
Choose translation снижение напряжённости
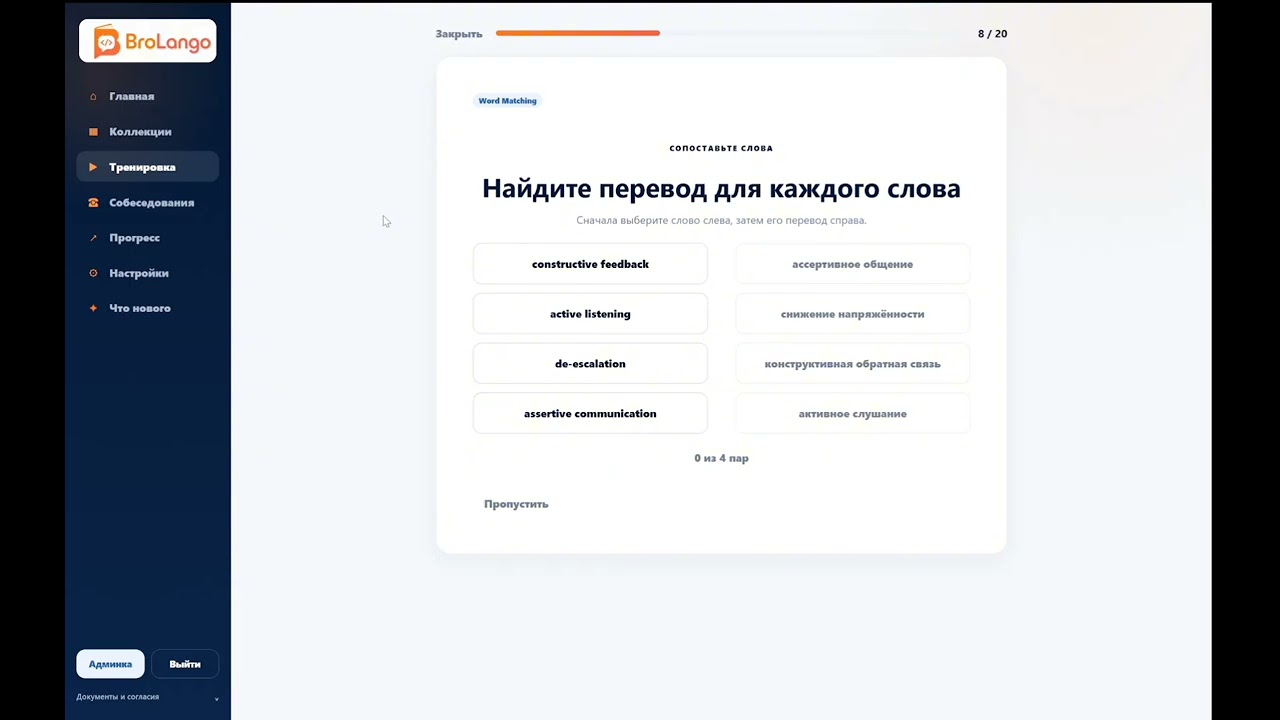tap(852, 314)
